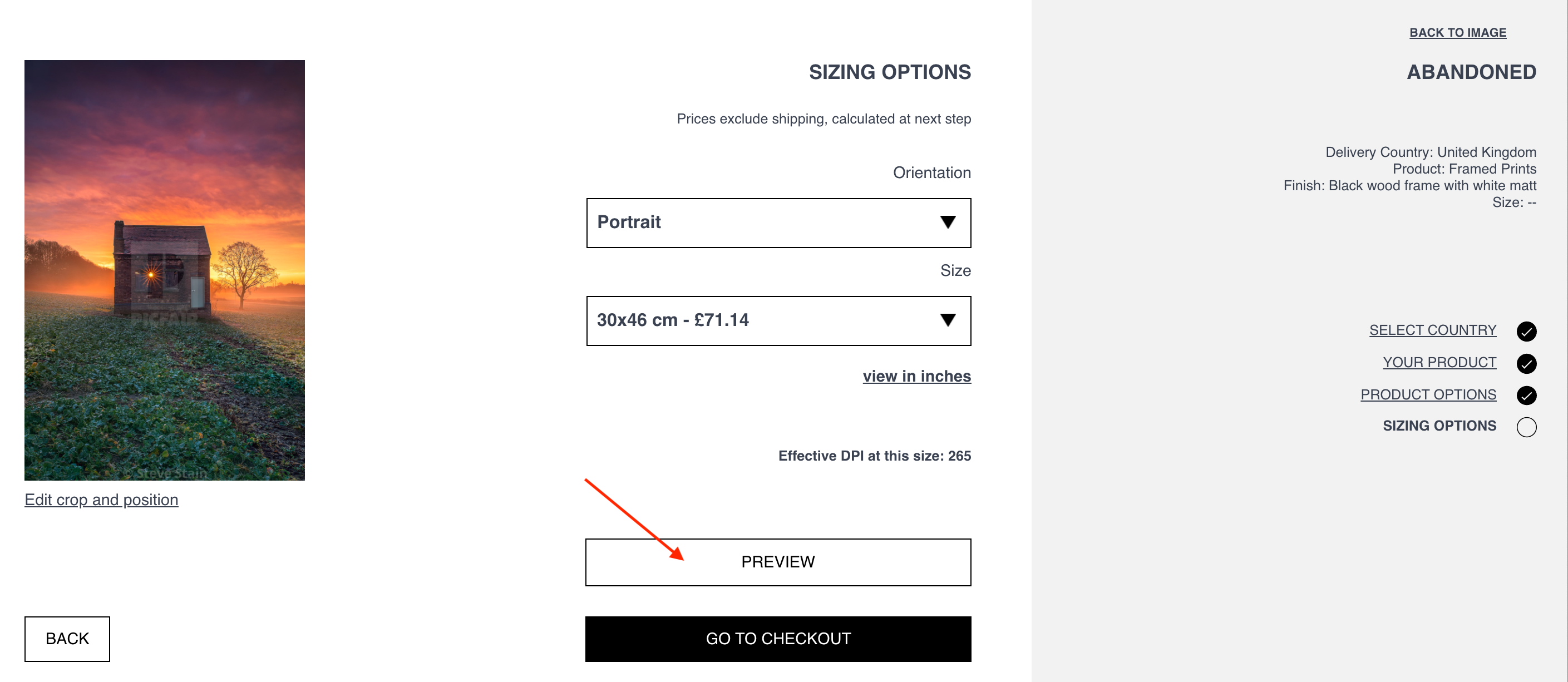This screenshot has height=682, width=1568.
Task: Open the Orientation dropdown showing Portrait
Action: click(778, 223)
